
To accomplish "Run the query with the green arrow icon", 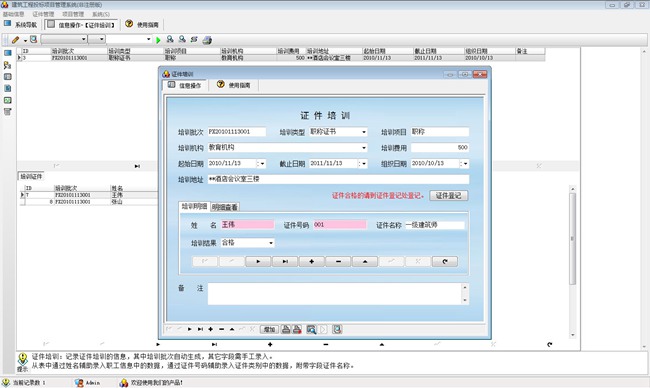I will point(158,40).
